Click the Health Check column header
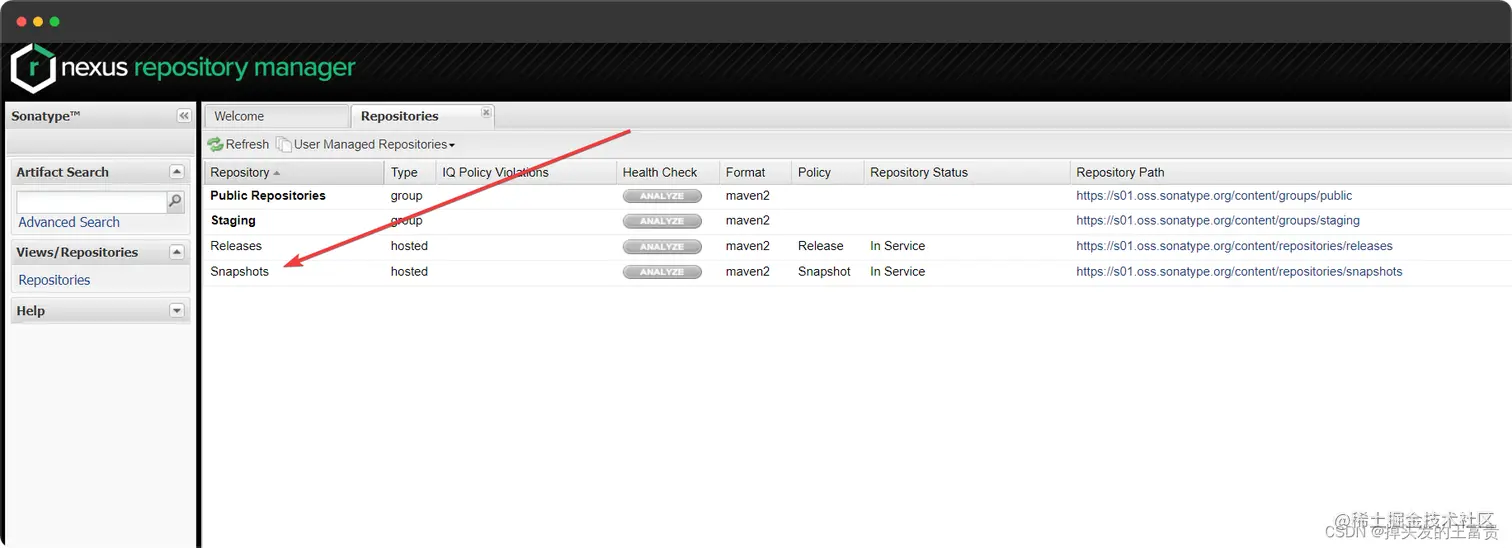 (x=668, y=172)
